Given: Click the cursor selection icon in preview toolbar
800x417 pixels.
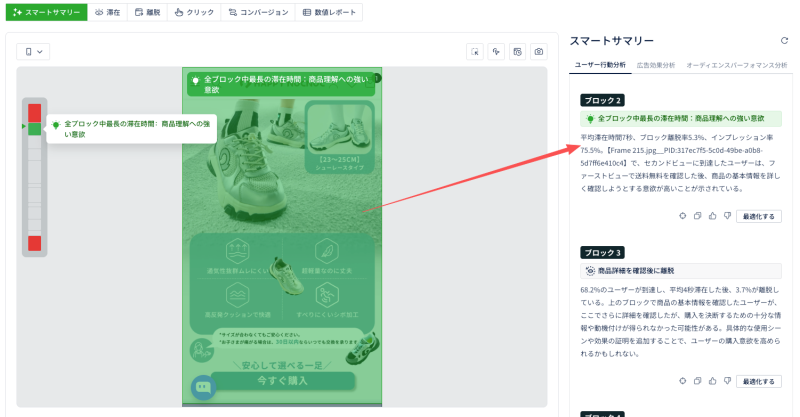Looking at the screenshot, I should (x=476, y=51).
